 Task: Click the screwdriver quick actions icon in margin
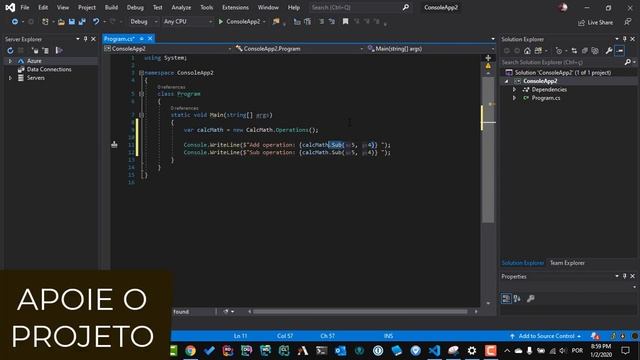coord(114,144)
